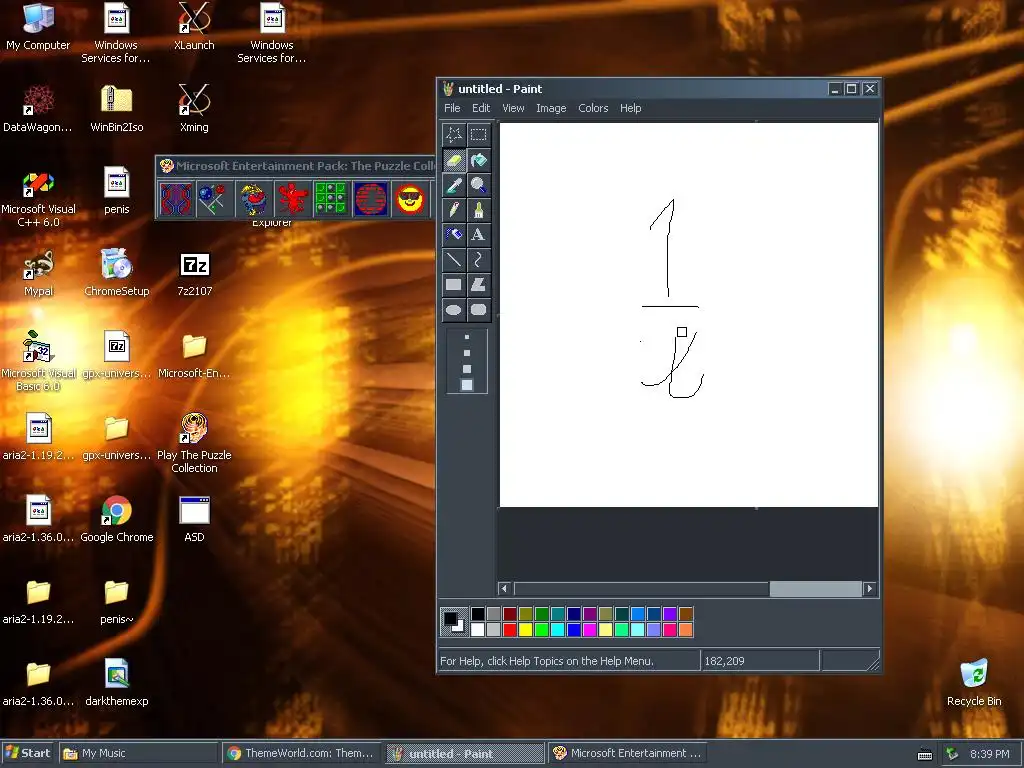This screenshot has width=1024, height=768.
Task: Select the rectangular Select tool in Paint
Action: coord(479,135)
